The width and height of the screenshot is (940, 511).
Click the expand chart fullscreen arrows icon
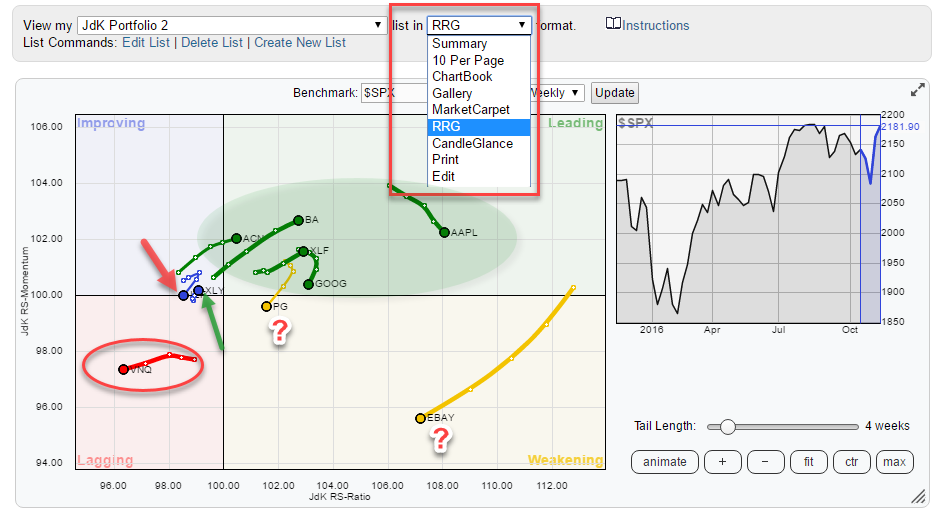point(917,91)
